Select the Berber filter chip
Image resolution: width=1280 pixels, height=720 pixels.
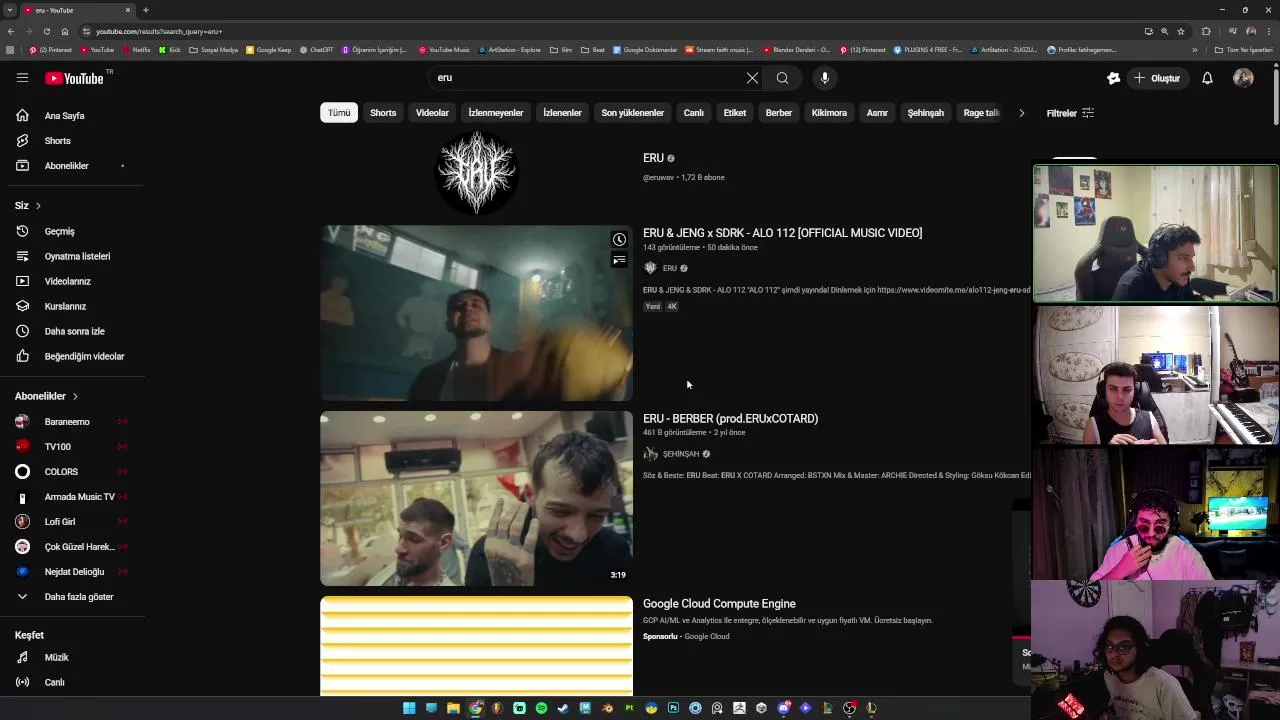pyautogui.click(x=779, y=113)
